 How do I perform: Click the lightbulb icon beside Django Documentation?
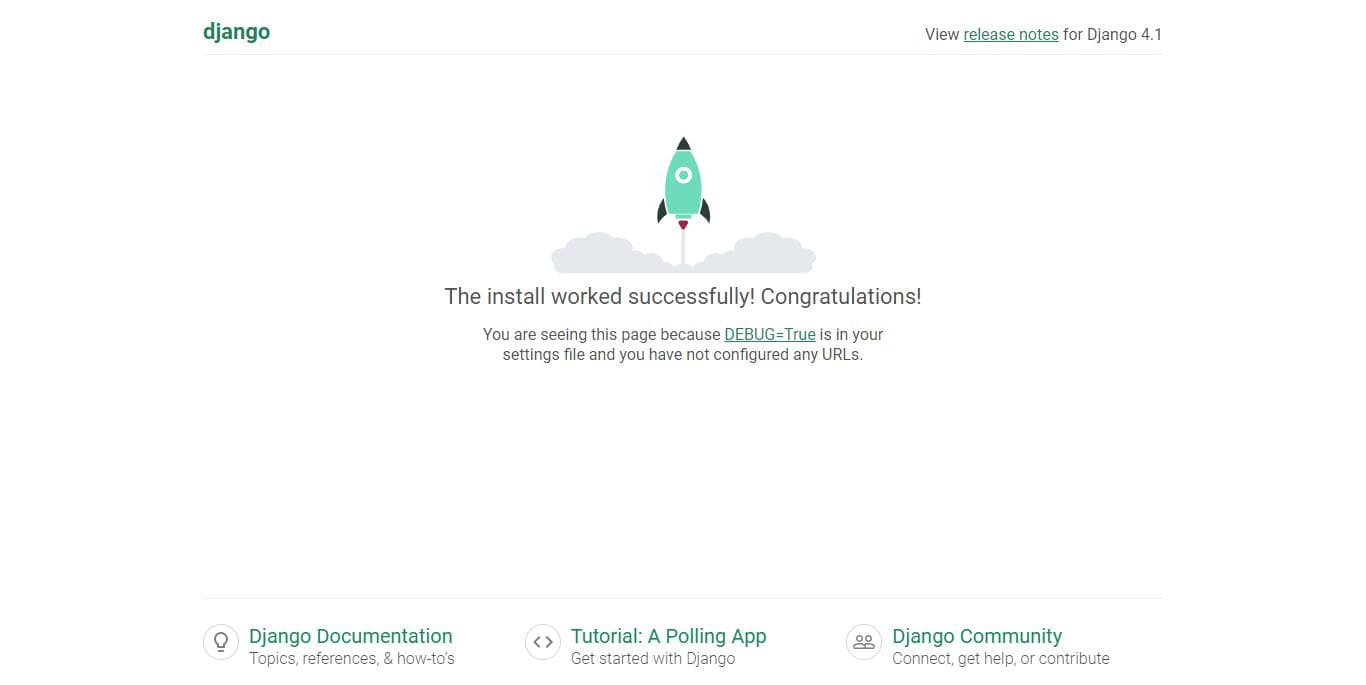220,642
